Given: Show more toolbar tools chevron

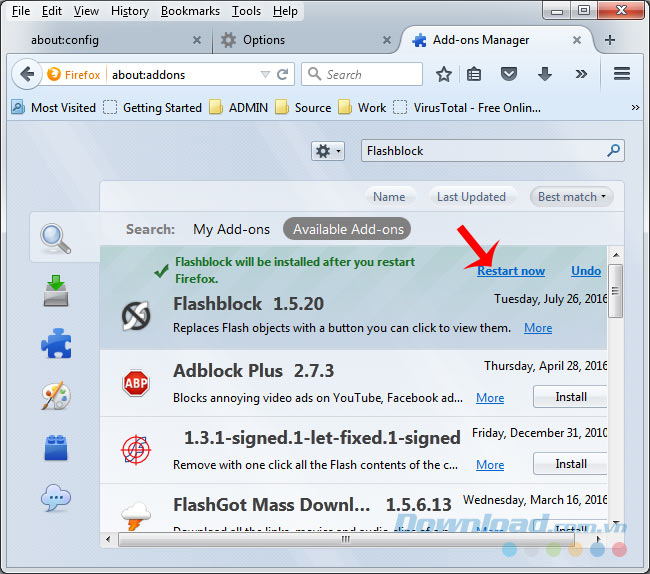Looking at the screenshot, I should (x=581, y=74).
